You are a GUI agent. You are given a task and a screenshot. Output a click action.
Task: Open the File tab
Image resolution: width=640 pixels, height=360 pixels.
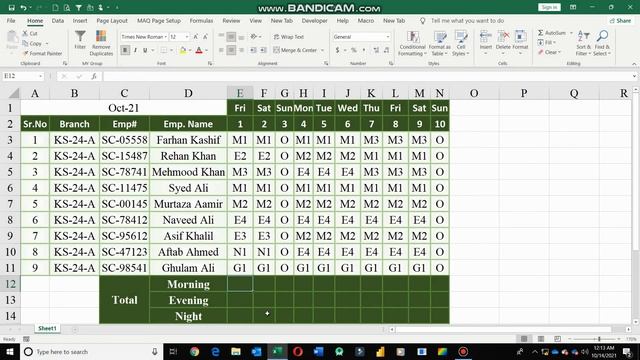tap(11, 20)
